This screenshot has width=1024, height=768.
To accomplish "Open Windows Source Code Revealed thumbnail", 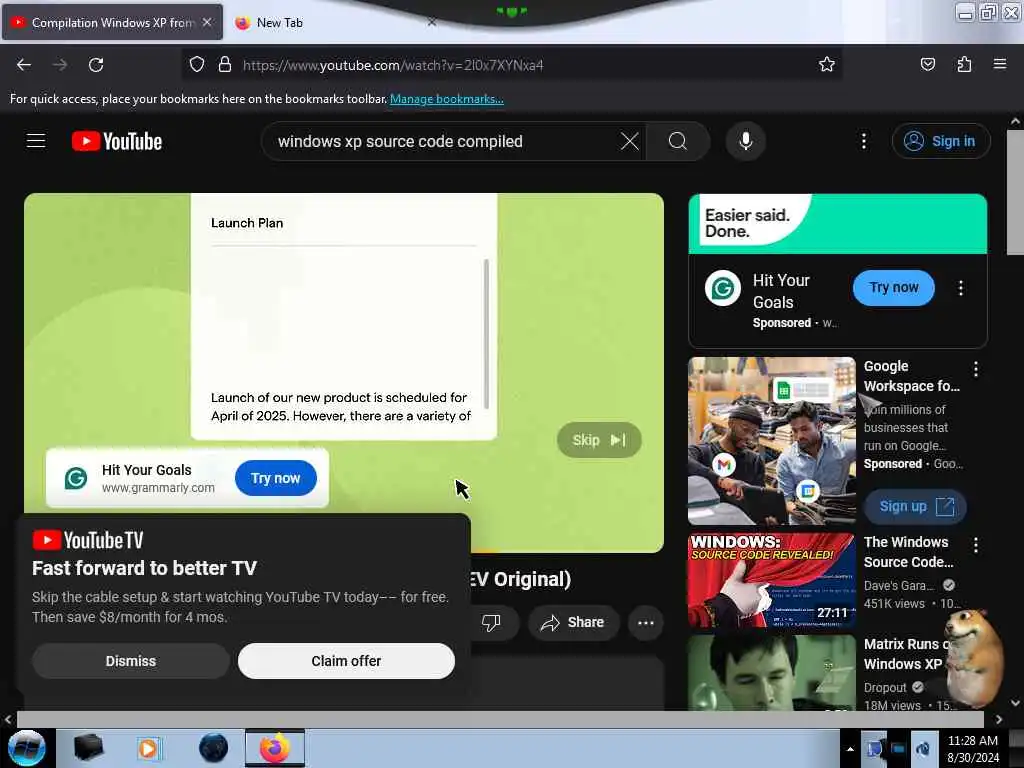I will [771, 581].
